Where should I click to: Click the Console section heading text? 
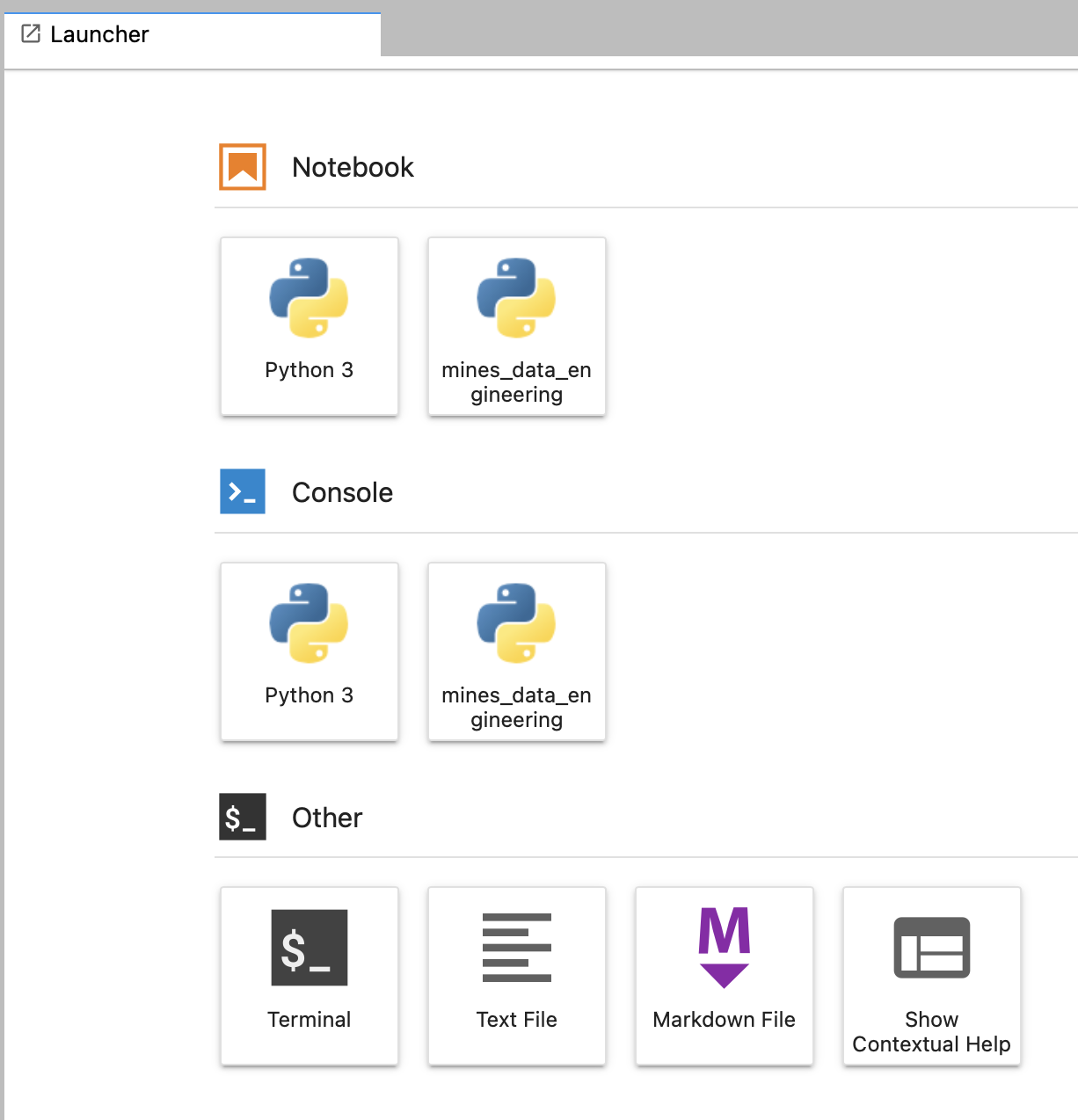pos(342,492)
